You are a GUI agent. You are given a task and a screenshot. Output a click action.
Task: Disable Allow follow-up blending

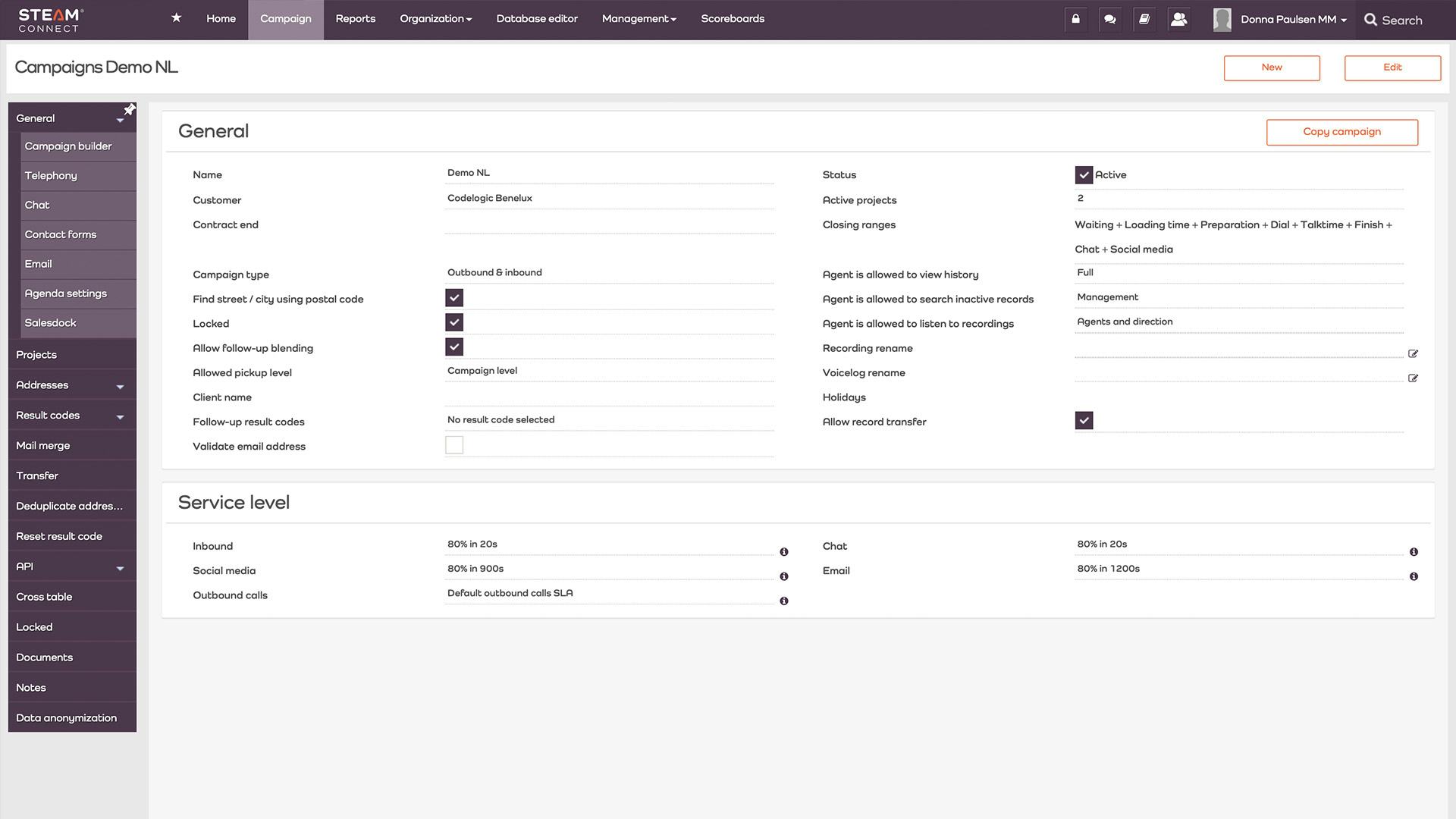[453, 347]
